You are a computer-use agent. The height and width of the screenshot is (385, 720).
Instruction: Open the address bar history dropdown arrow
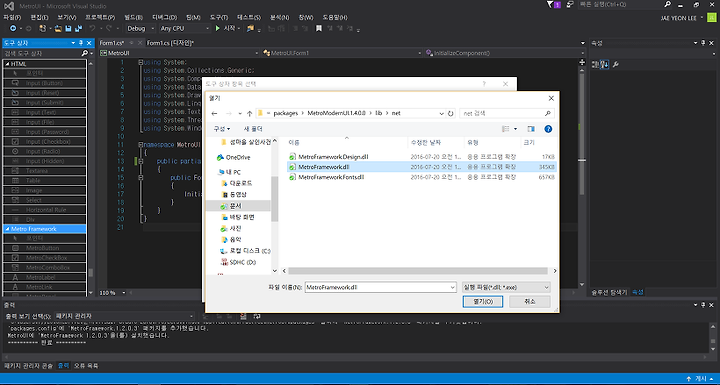tap(441, 113)
